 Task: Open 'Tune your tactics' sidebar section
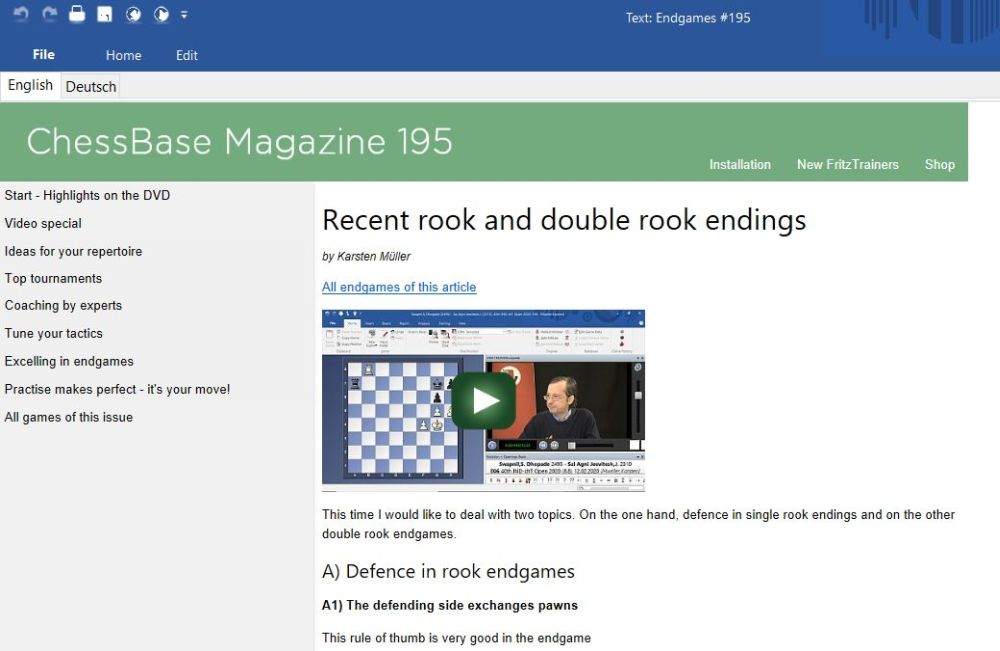[x=54, y=333]
